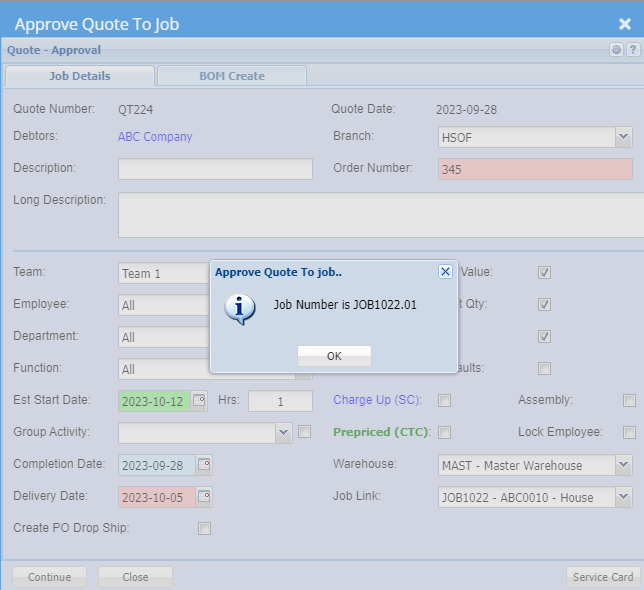Expand the Job Link dropdown
This screenshot has height=590, width=644.
point(623,497)
